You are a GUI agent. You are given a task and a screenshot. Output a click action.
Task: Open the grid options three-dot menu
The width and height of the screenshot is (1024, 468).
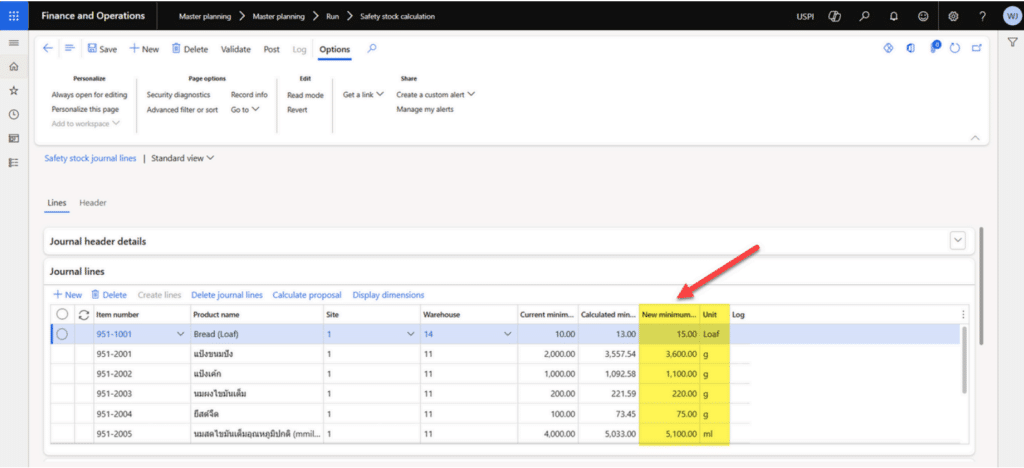963,315
